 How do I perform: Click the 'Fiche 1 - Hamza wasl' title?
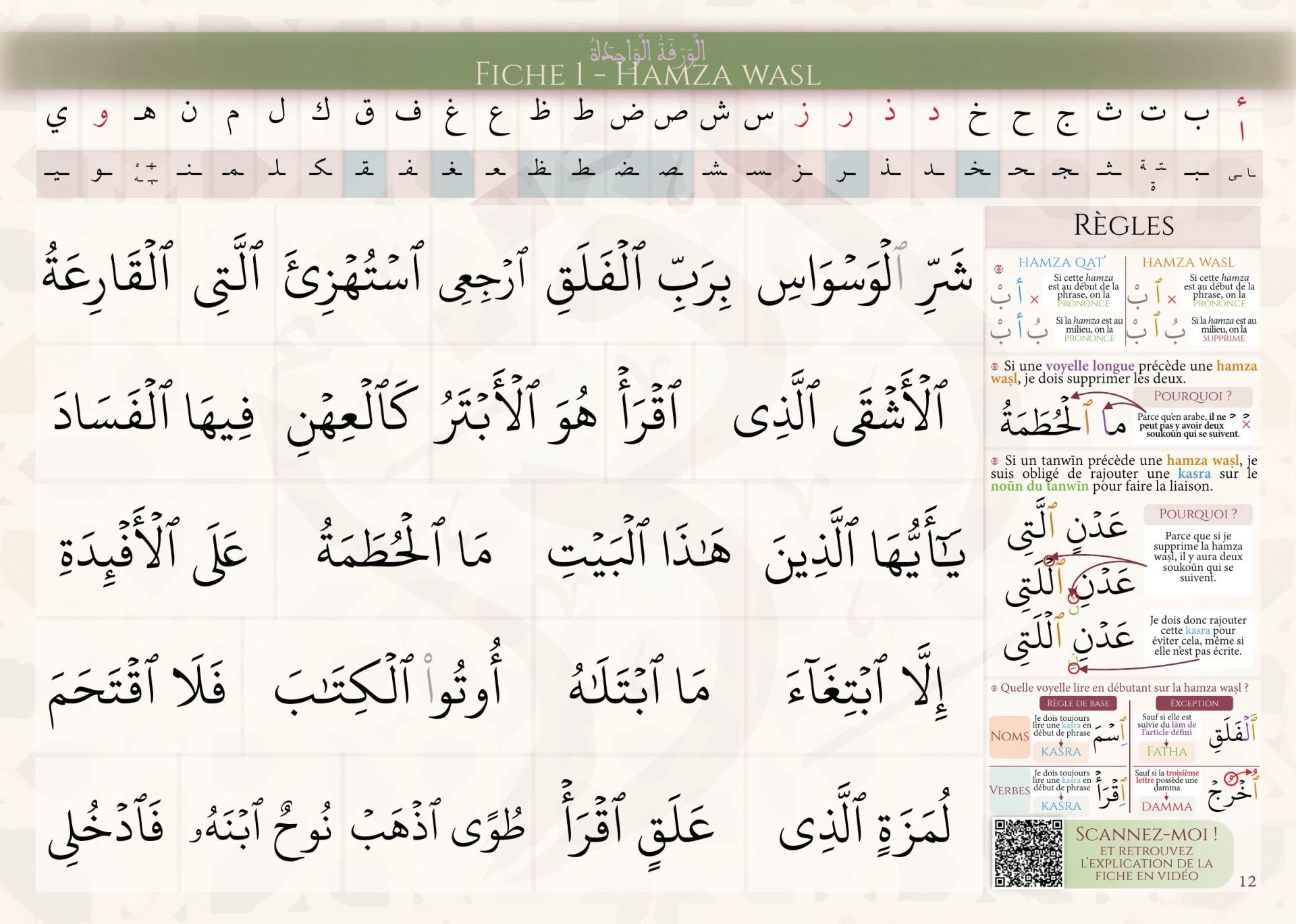(x=648, y=74)
